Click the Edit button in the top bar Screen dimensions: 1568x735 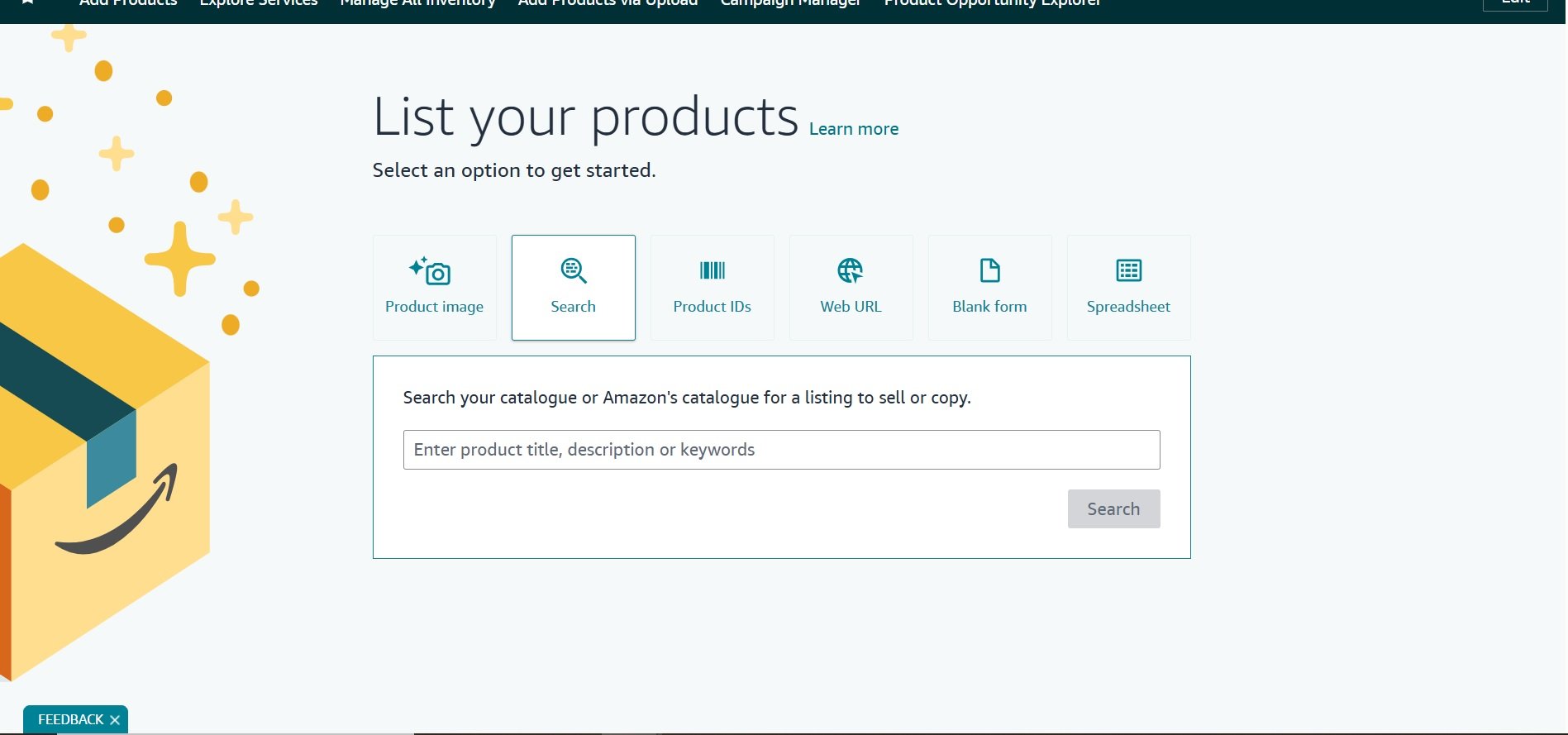click(1515, 3)
